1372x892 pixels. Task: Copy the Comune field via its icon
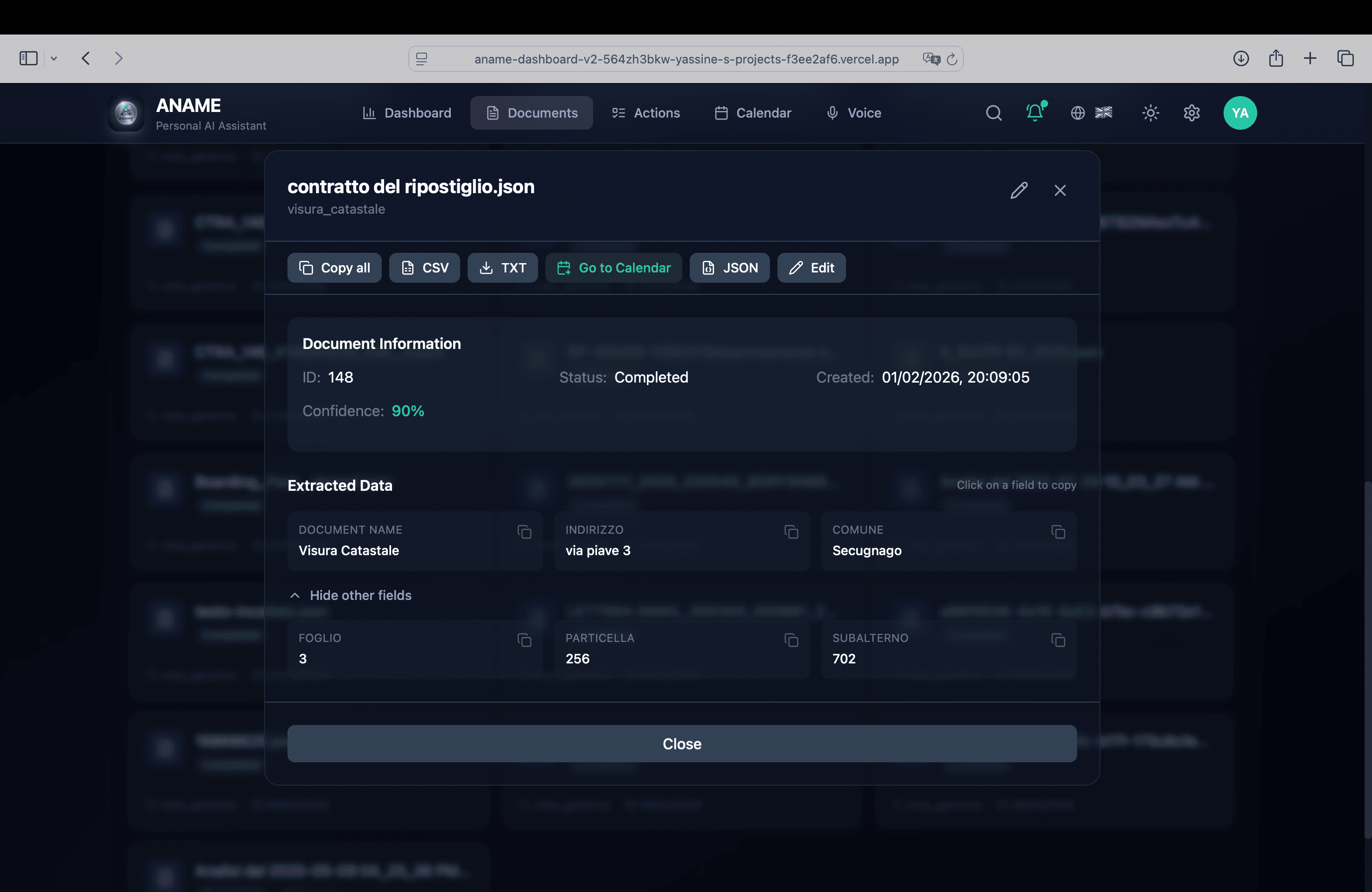coord(1058,532)
